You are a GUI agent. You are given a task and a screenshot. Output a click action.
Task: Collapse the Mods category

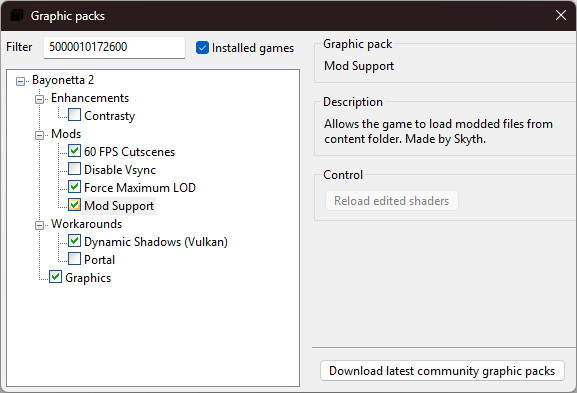pyautogui.click(x=39, y=135)
